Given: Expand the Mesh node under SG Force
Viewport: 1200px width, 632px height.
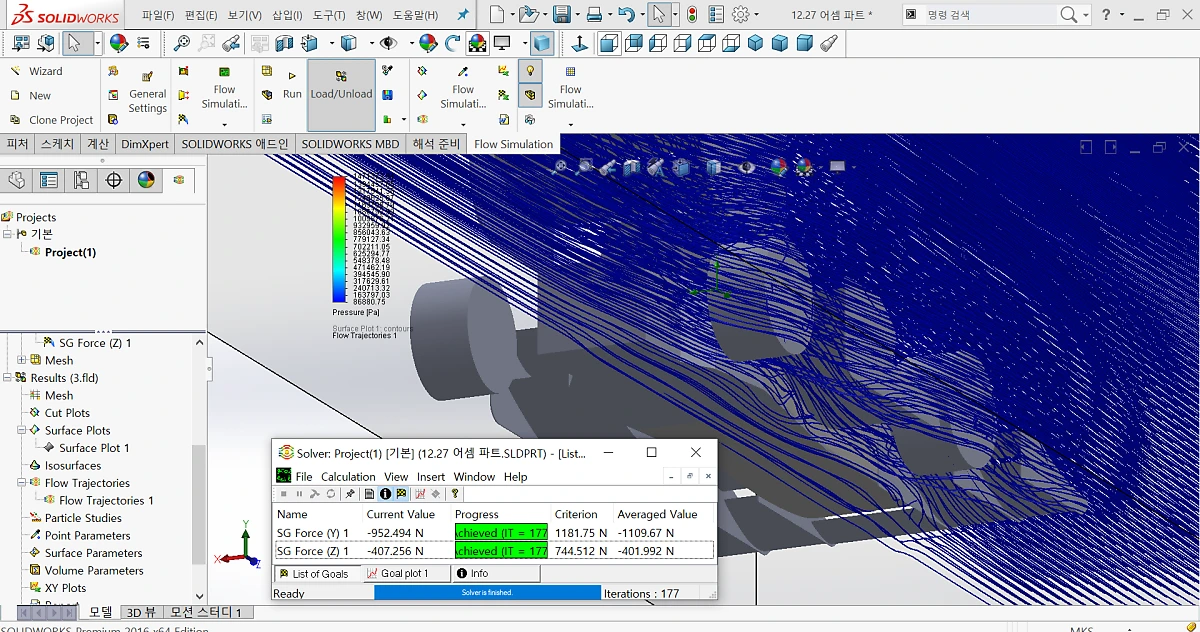Looking at the screenshot, I should pos(22,360).
